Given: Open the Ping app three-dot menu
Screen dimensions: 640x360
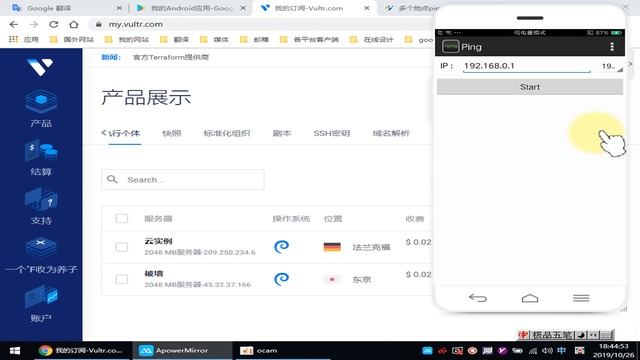Looking at the screenshot, I should click(x=612, y=47).
